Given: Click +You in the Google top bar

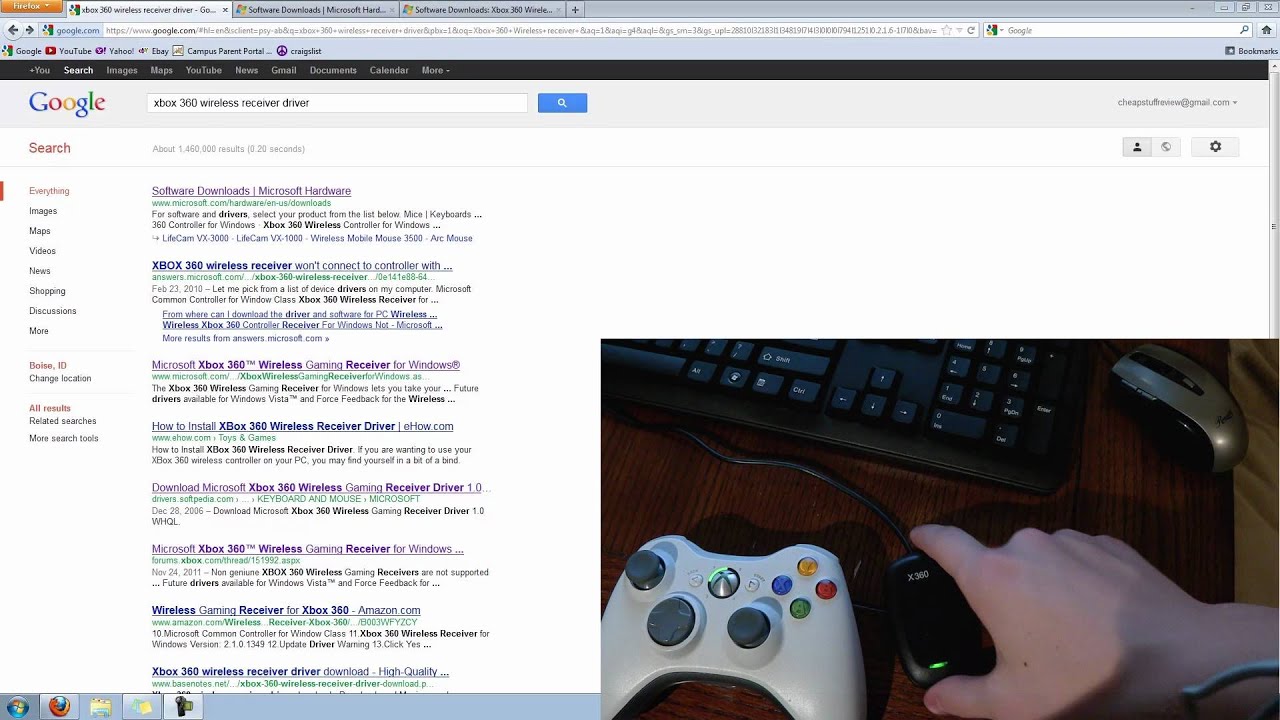Looking at the screenshot, I should 40,70.
